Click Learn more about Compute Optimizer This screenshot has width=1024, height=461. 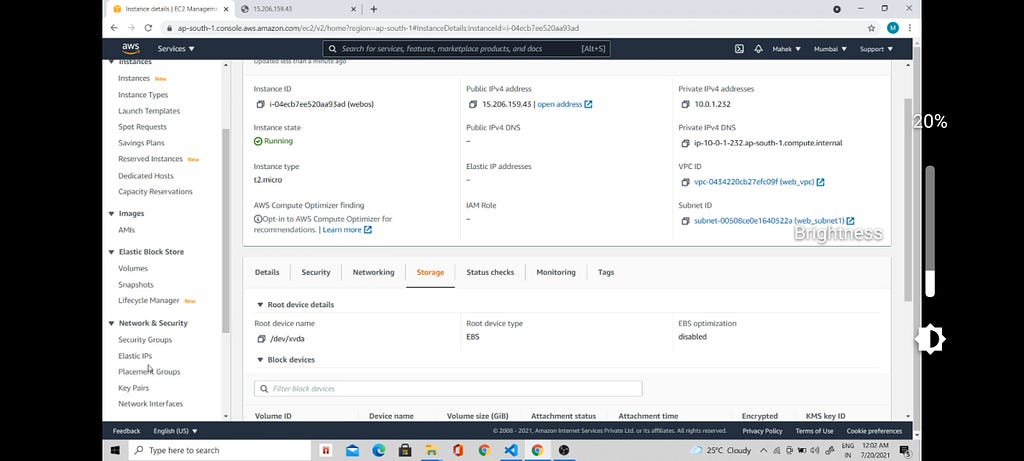click(342, 230)
